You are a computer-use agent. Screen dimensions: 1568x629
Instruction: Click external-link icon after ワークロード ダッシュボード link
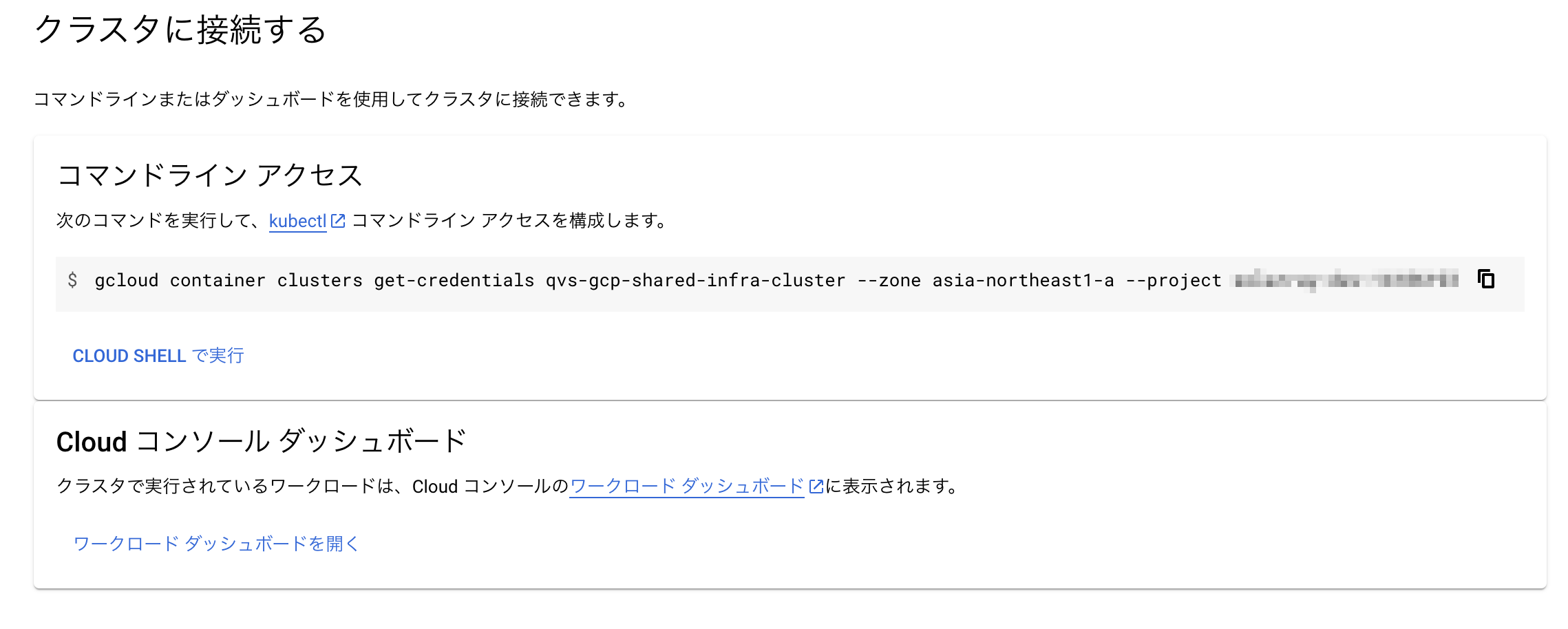pyautogui.click(x=816, y=487)
